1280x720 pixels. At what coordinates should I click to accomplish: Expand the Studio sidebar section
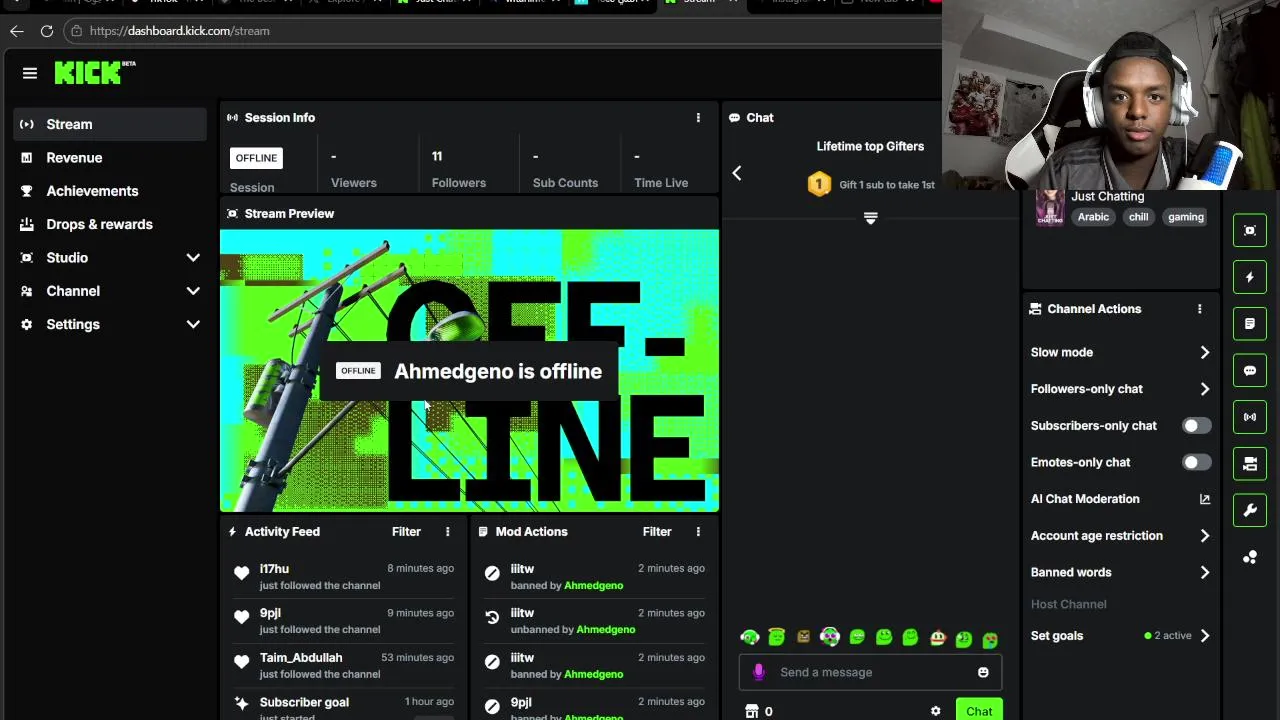[x=193, y=258]
